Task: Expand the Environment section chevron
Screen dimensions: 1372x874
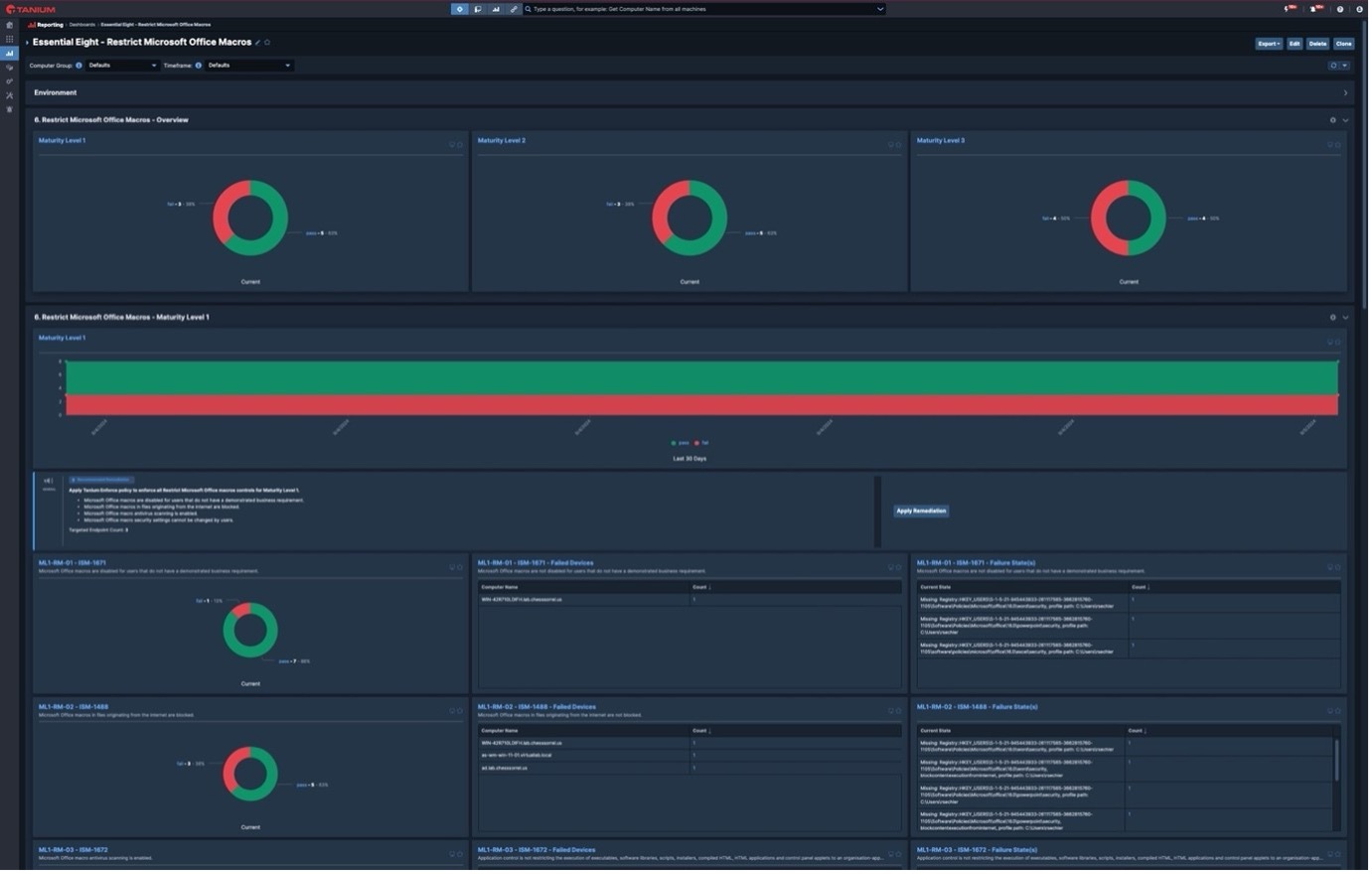Action: point(1346,93)
